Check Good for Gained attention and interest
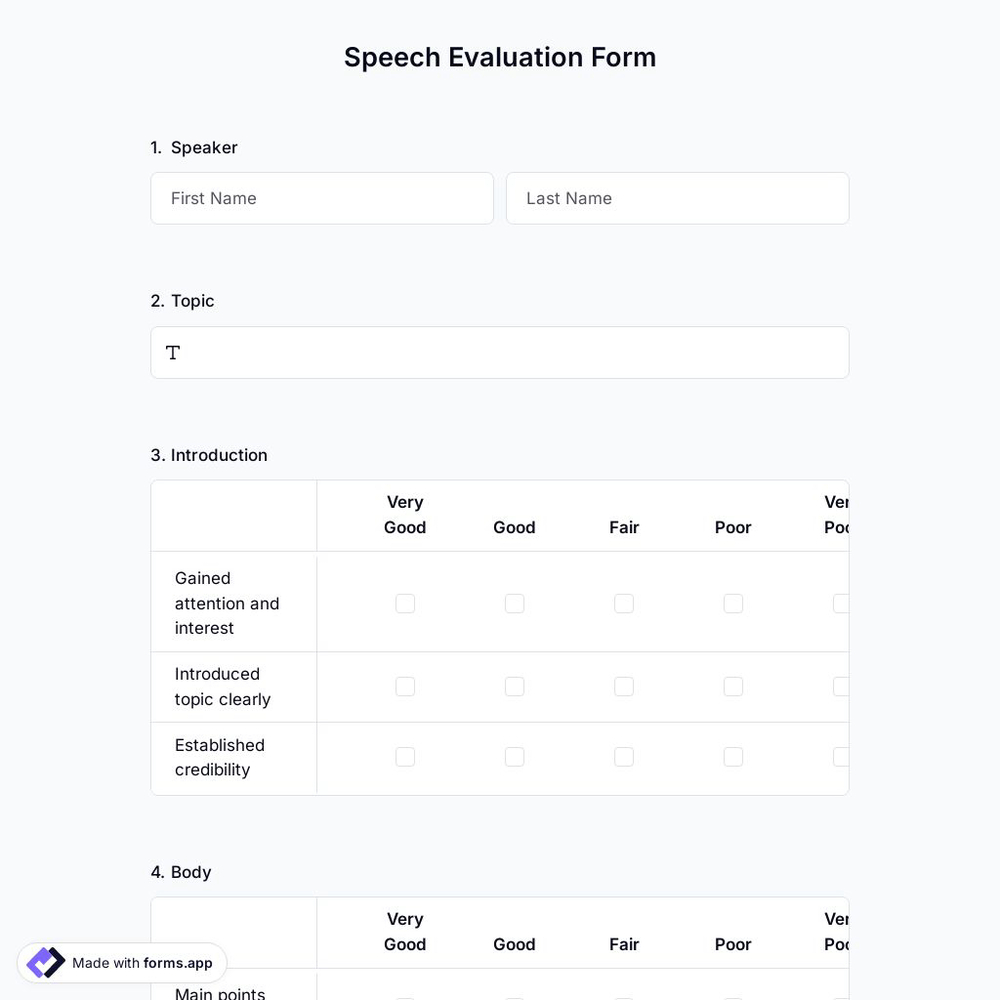 click(x=514, y=603)
